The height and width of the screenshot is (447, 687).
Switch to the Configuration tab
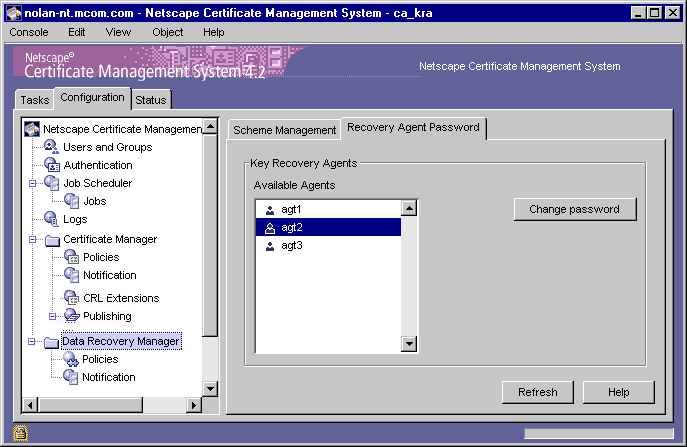92,97
